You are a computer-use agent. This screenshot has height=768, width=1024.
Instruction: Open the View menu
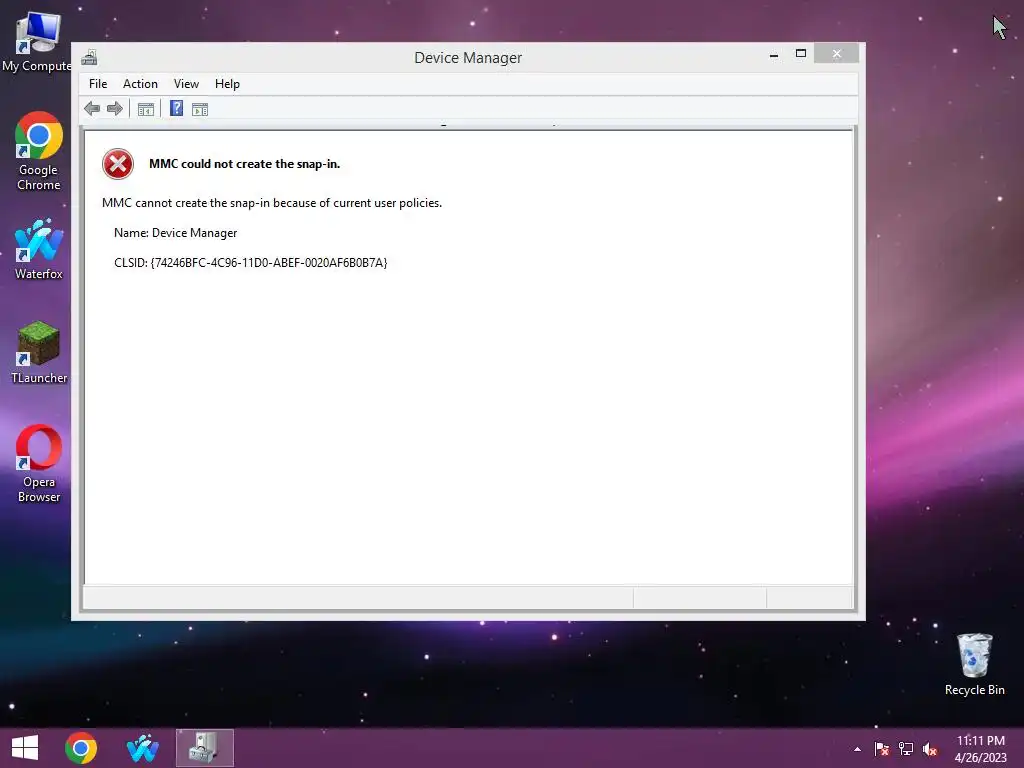[x=186, y=84]
